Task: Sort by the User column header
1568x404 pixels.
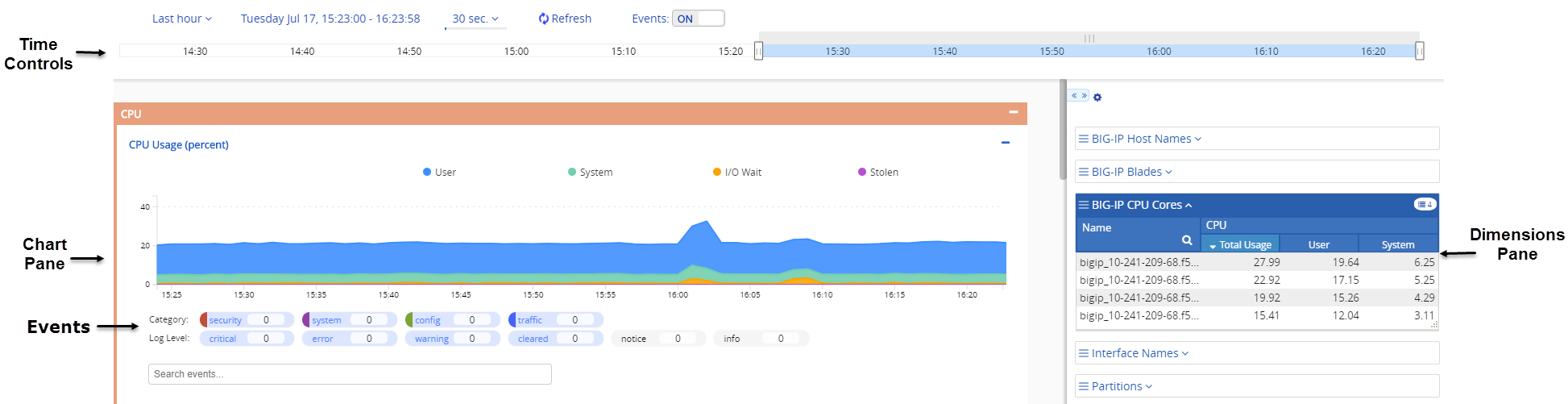Action: click(1319, 244)
